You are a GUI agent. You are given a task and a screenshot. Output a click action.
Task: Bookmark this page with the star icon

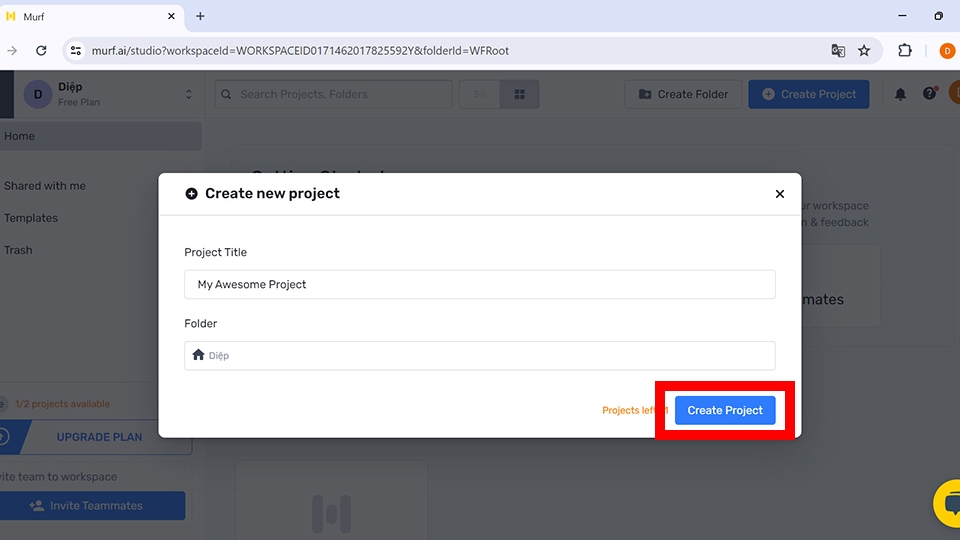click(x=864, y=51)
